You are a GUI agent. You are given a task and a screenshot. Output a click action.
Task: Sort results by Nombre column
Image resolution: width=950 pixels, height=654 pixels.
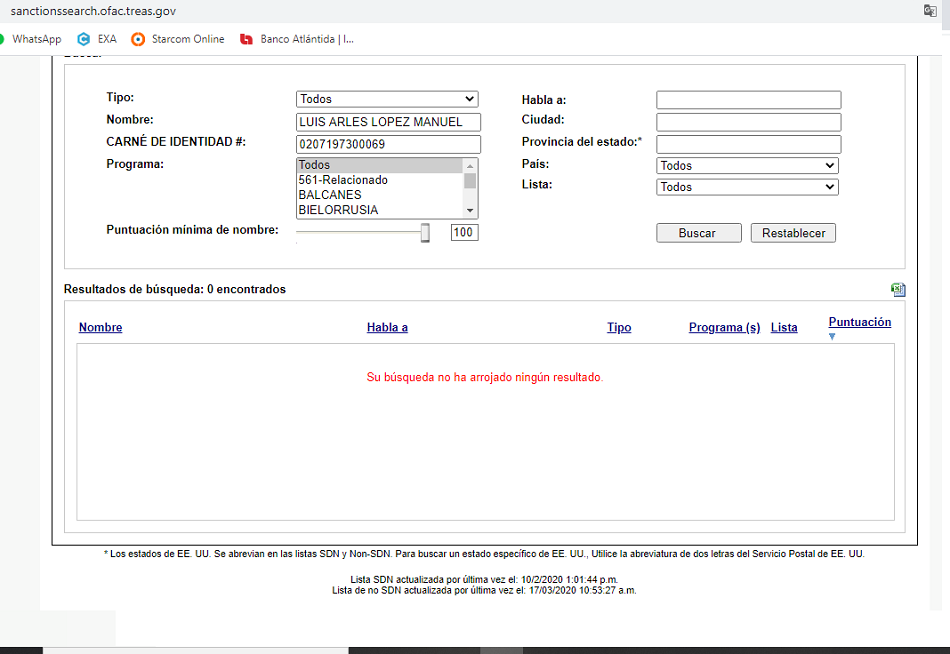click(100, 328)
